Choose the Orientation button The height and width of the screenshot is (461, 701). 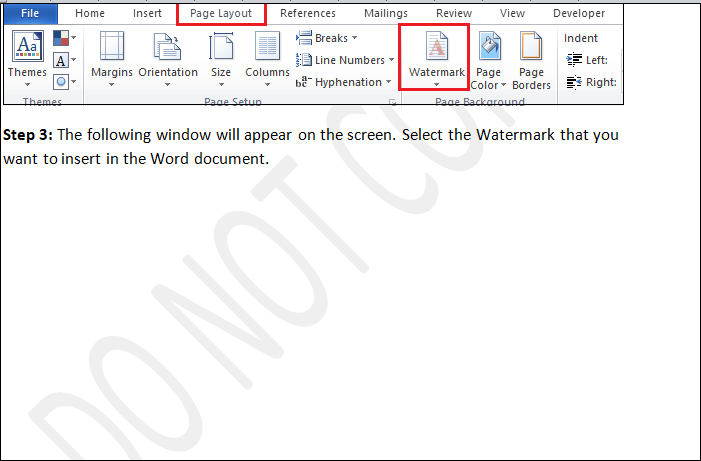tap(168, 58)
